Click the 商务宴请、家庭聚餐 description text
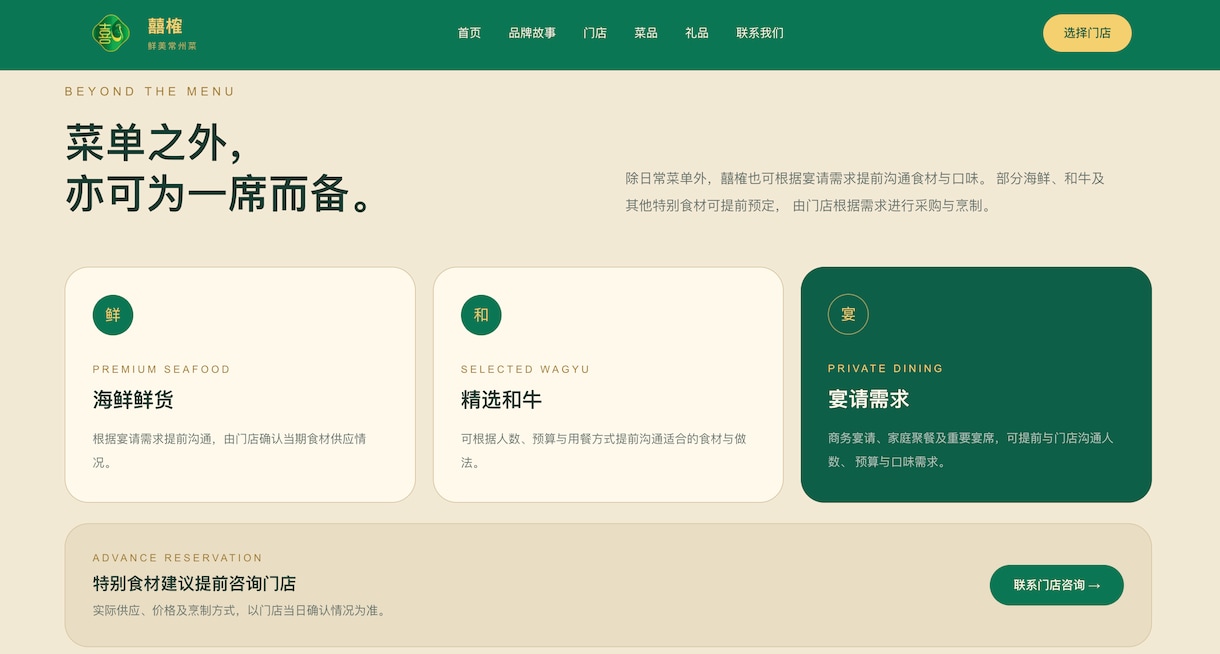The height and width of the screenshot is (654, 1220). pos(970,450)
